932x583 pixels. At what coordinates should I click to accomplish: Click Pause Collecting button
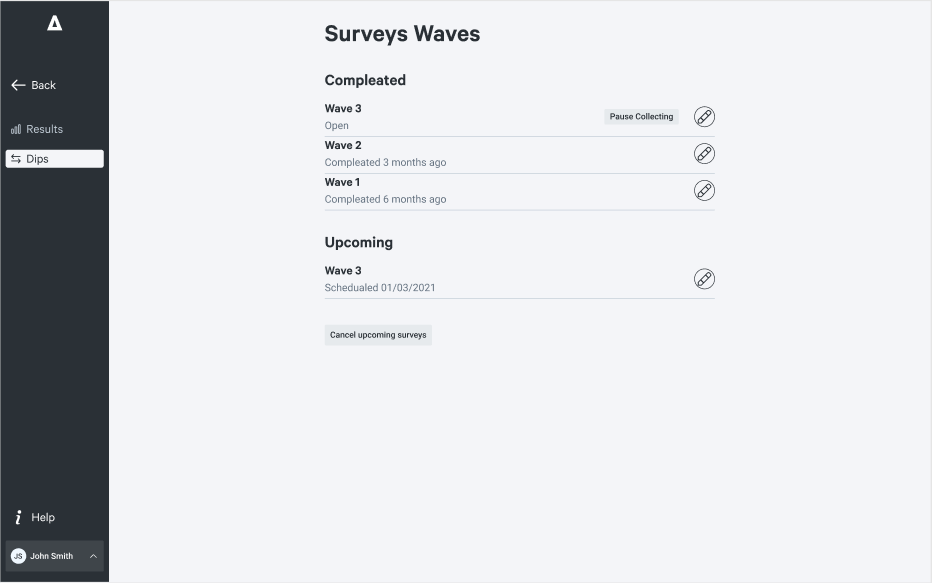(641, 116)
